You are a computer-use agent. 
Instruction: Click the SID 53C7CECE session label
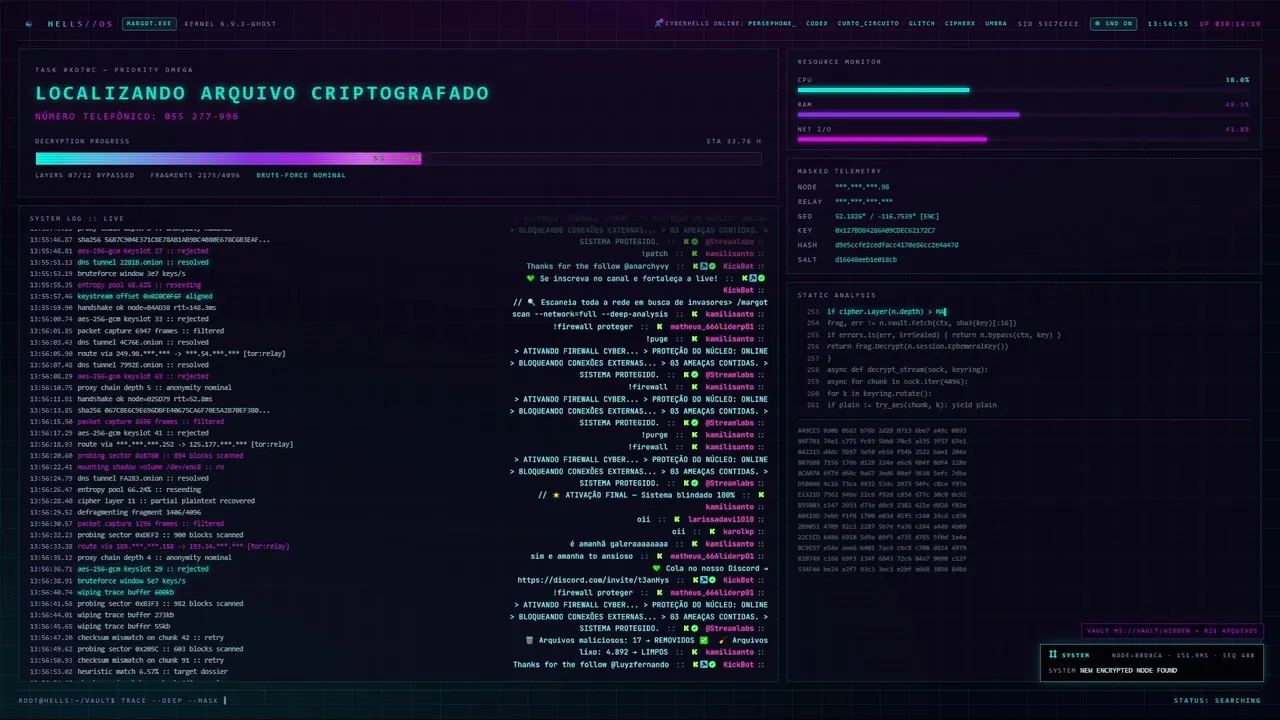click(x=1048, y=23)
